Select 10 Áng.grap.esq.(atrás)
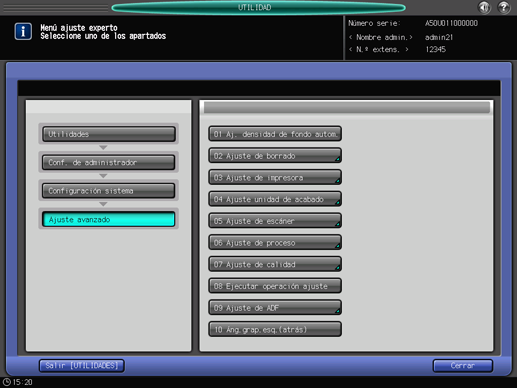Viewport: 517px width, 388px height. click(x=275, y=329)
